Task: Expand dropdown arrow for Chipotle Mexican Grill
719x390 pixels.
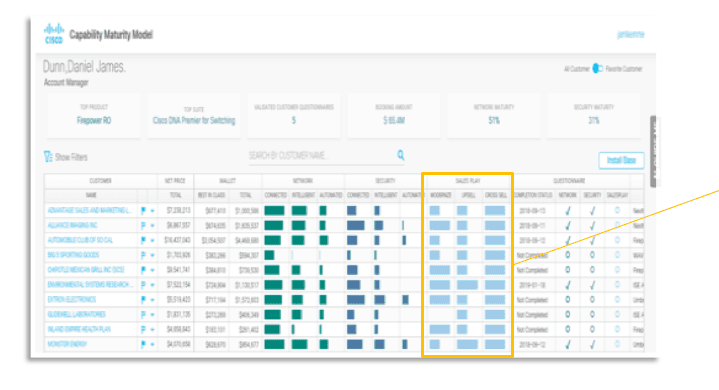Action: pos(152,270)
